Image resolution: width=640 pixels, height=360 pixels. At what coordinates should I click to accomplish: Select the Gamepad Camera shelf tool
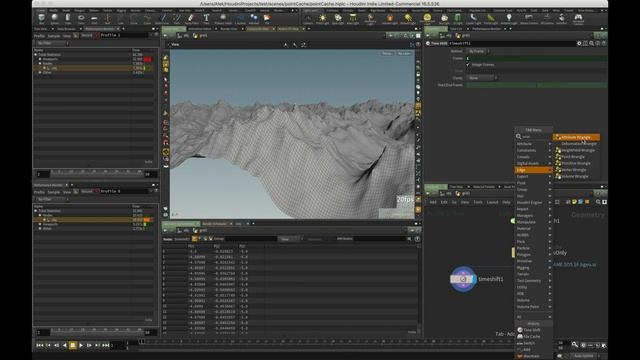point(578,18)
